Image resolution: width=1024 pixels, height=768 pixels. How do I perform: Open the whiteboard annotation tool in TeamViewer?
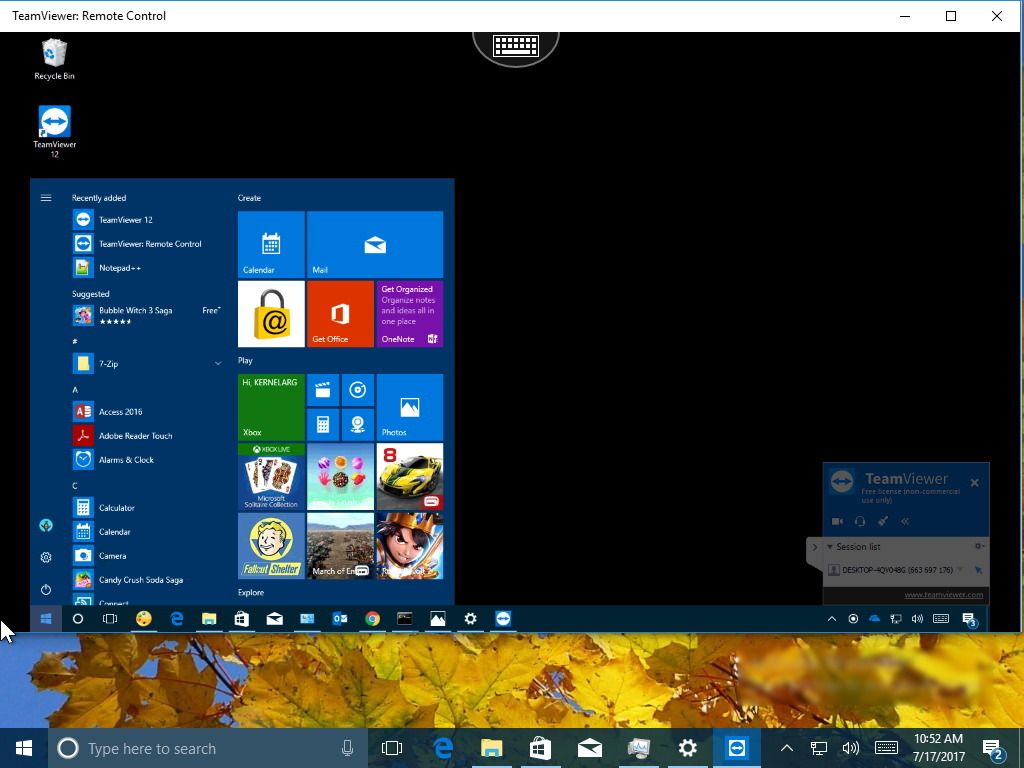pos(883,521)
